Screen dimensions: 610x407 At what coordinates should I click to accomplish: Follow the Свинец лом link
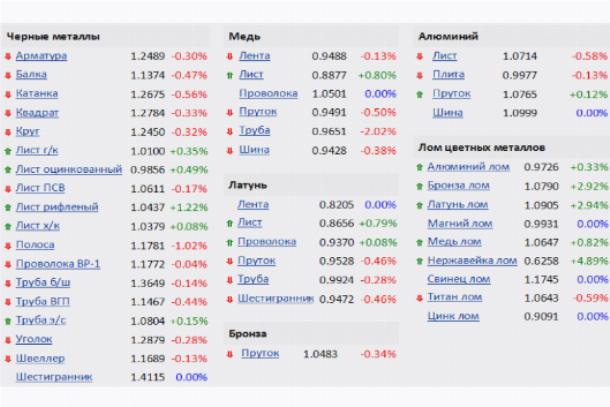(x=460, y=279)
